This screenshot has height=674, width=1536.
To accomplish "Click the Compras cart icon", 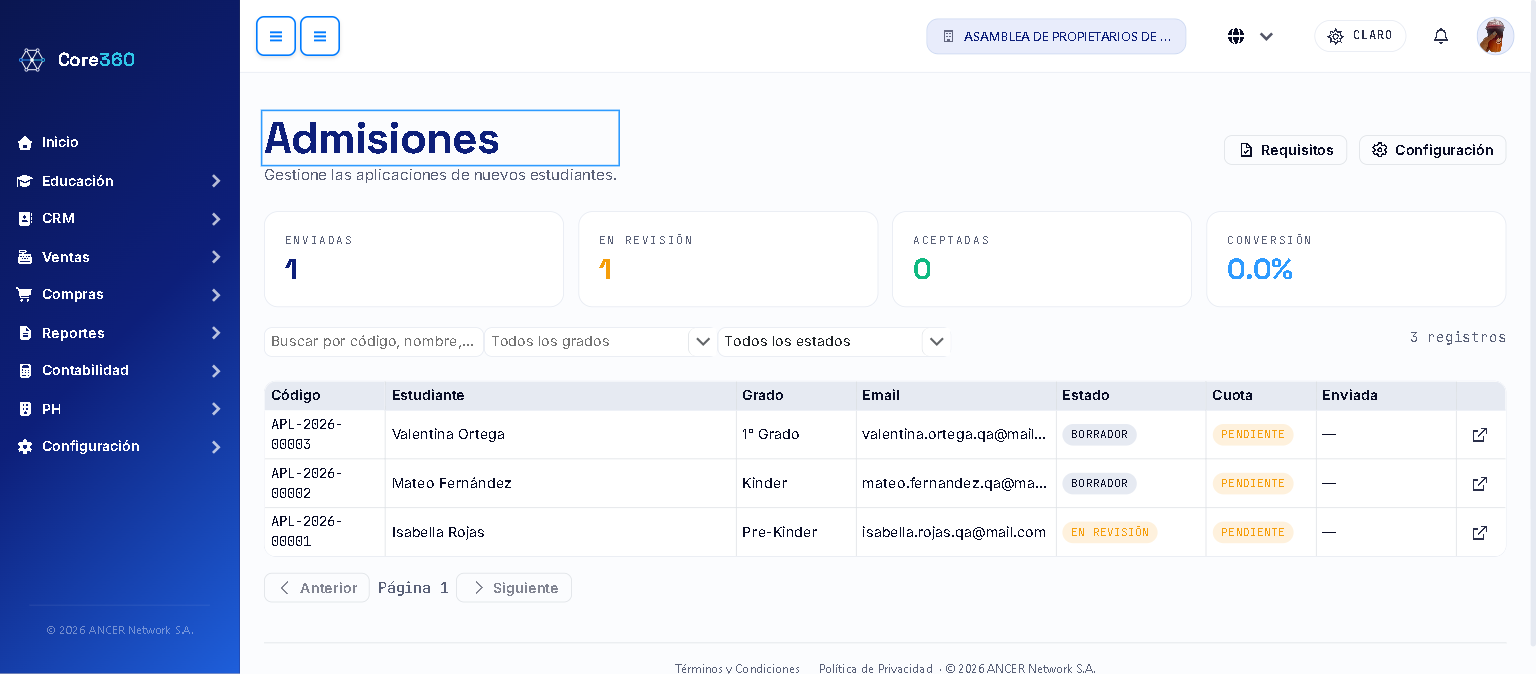I will [25, 294].
